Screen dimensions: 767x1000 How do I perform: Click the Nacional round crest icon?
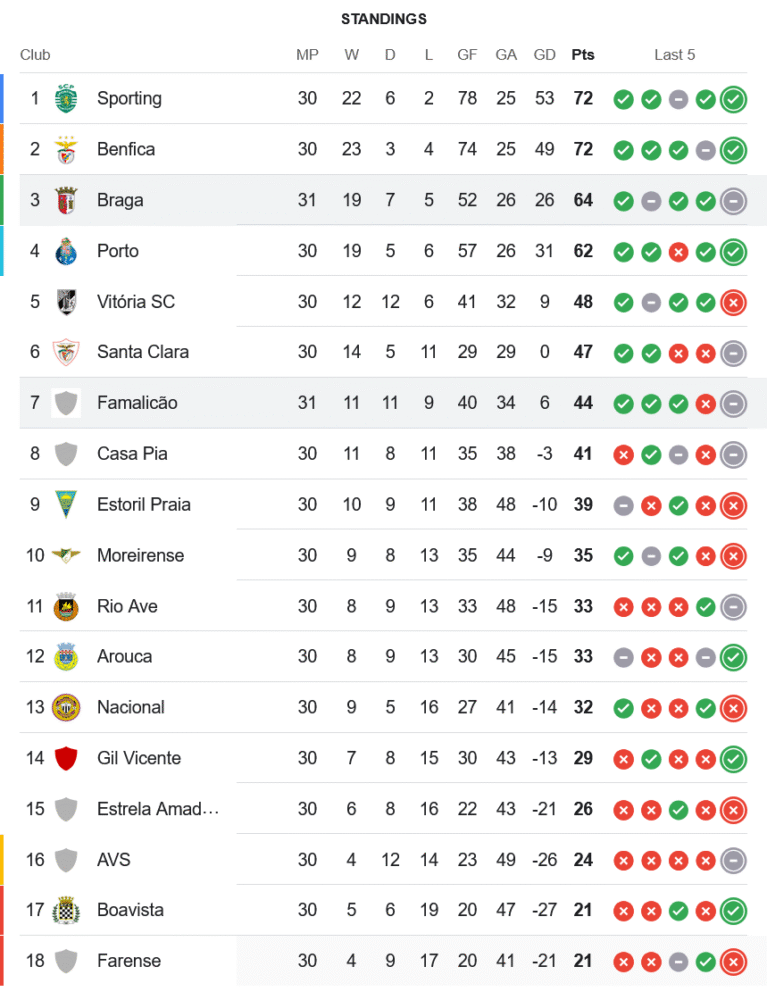pyautogui.click(x=66, y=707)
